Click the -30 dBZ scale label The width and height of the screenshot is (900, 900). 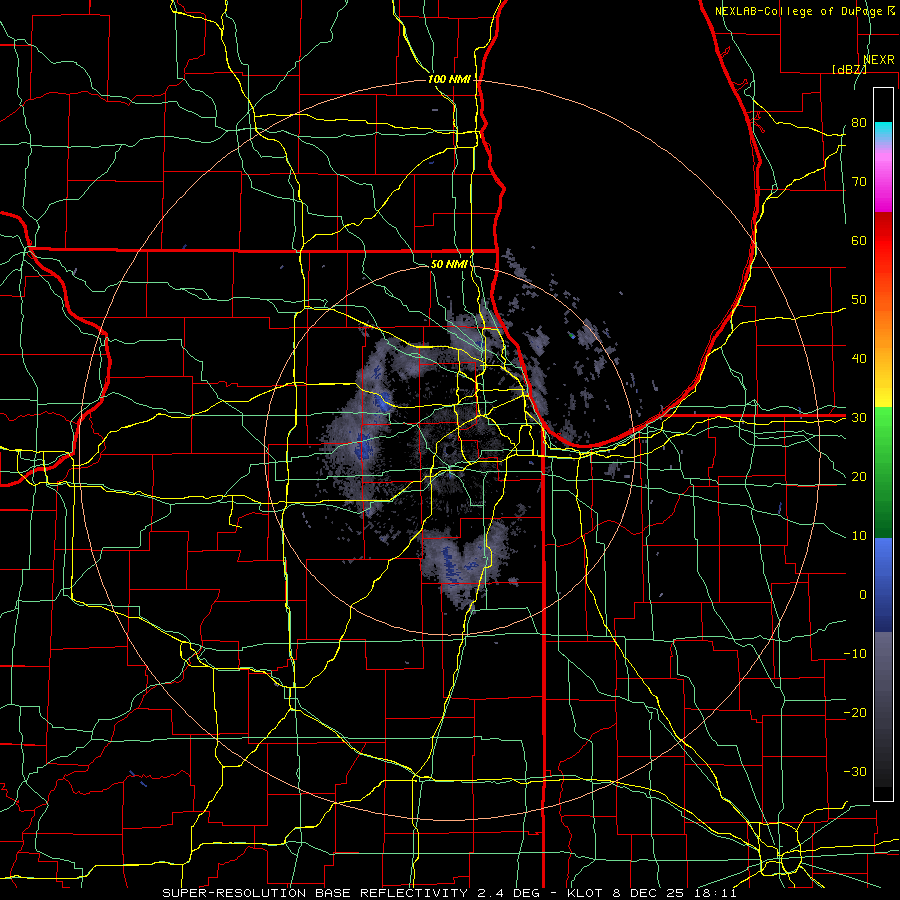pyautogui.click(x=855, y=772)
